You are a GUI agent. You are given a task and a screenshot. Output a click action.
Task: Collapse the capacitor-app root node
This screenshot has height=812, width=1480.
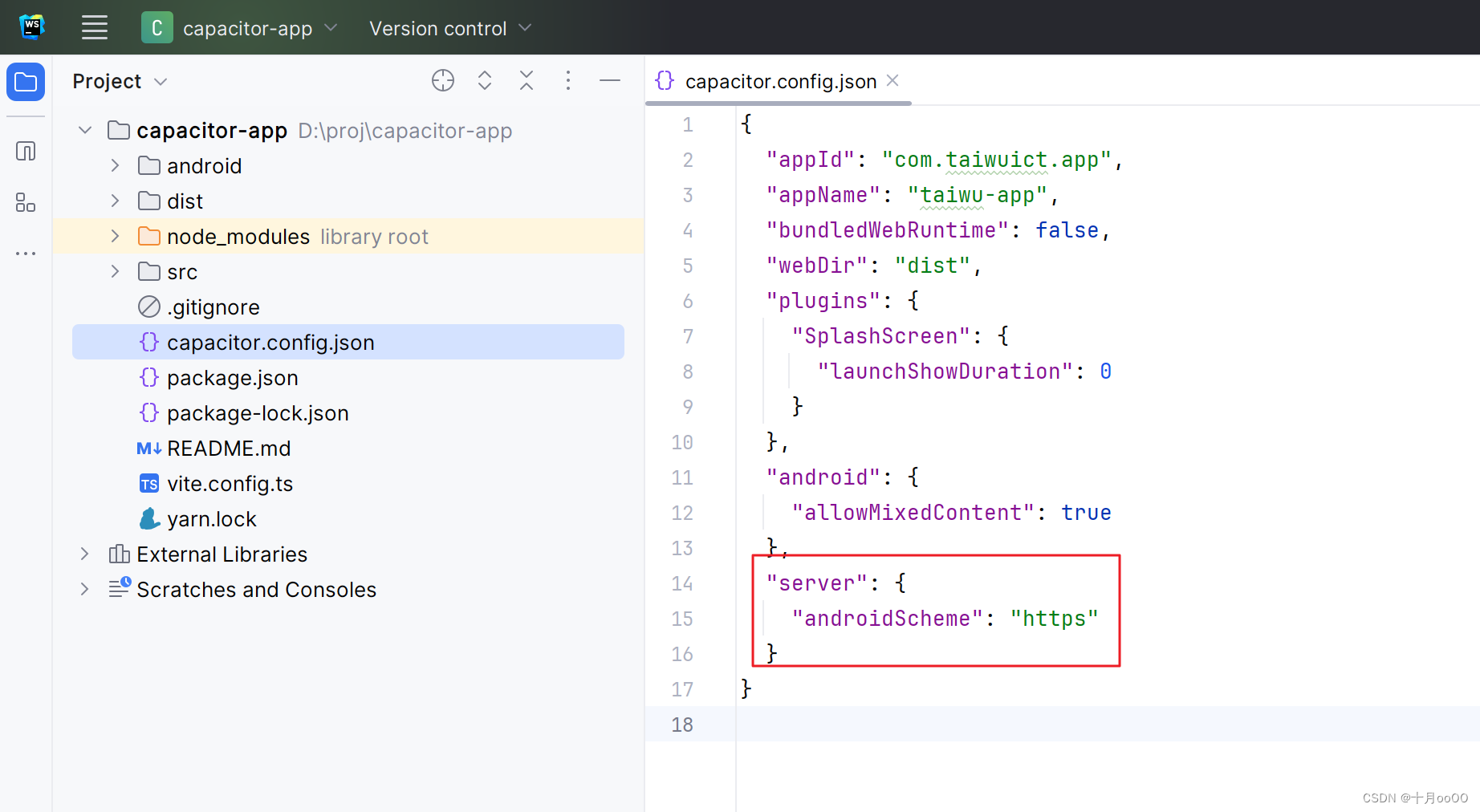click(x=84, y=130)
